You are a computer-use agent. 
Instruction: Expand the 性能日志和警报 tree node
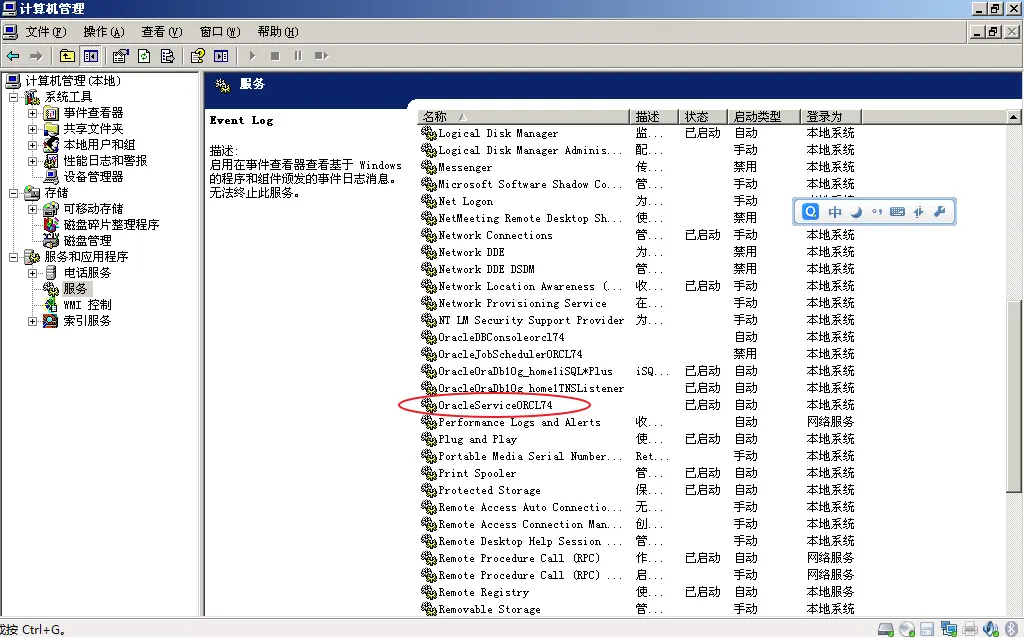(33, 161)
